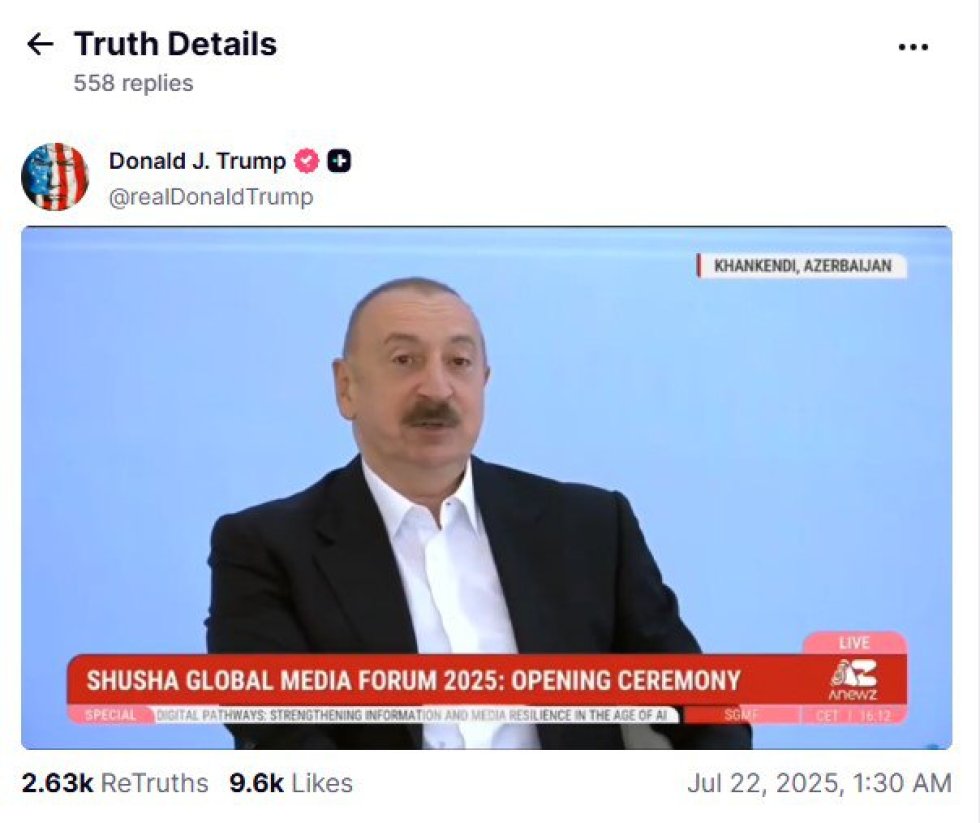Go back using the left arrow
The image size is (980, 823).
click(41, 44)
